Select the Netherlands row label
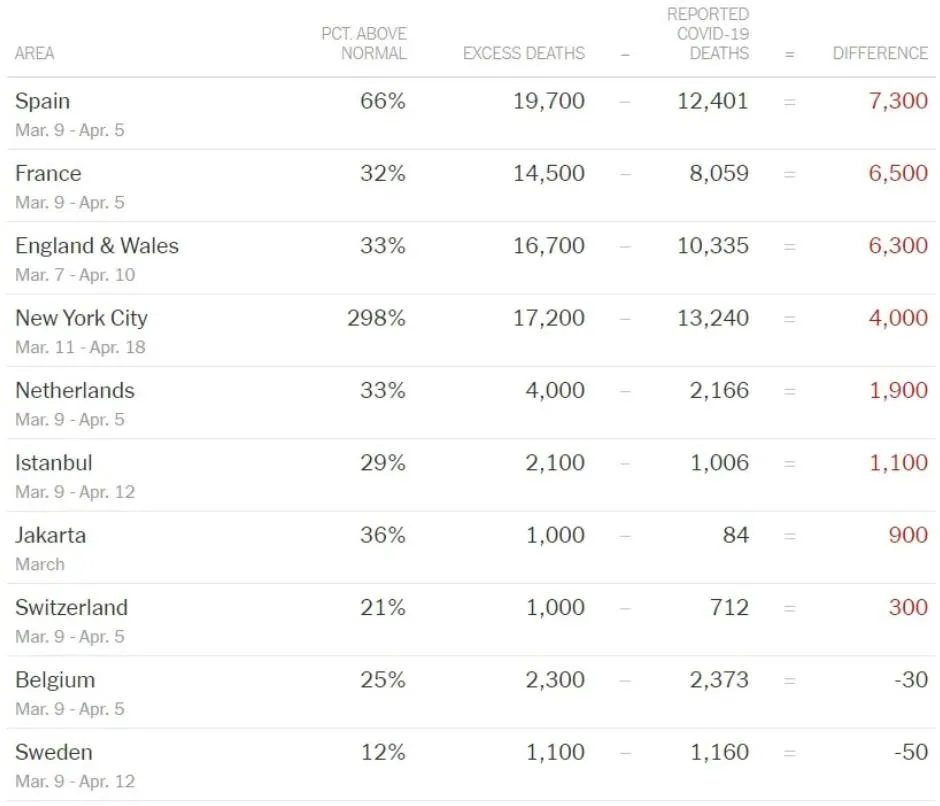The width and height of the screenshot is (940, 806). pos(75,390)
